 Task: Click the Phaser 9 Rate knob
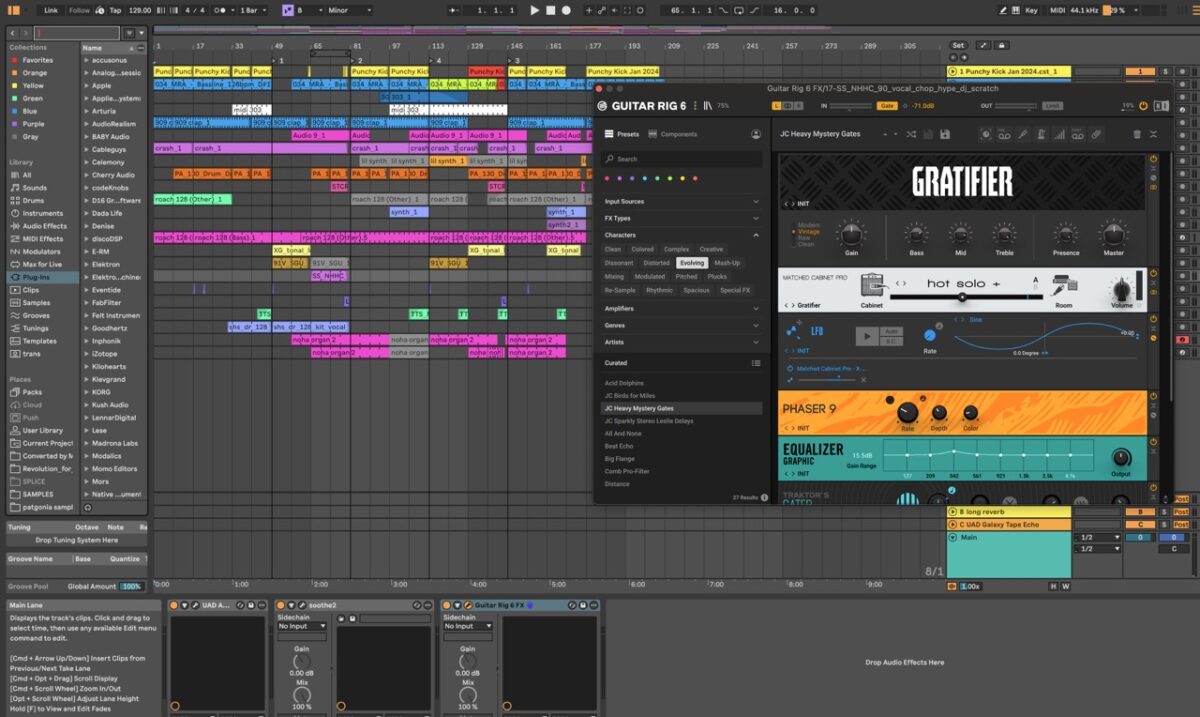pos(907,412)
